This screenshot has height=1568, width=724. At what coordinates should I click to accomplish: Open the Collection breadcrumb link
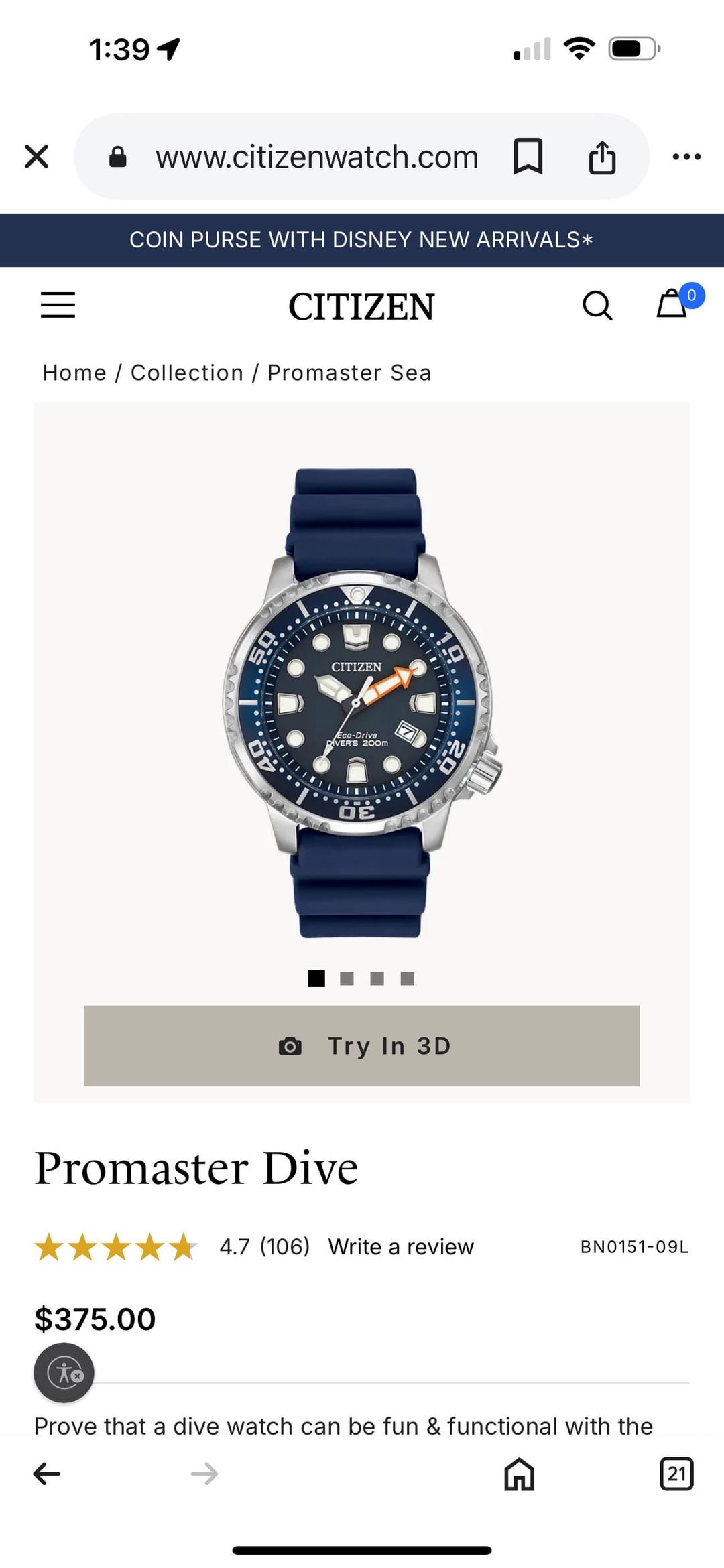[x=187, y=373]
